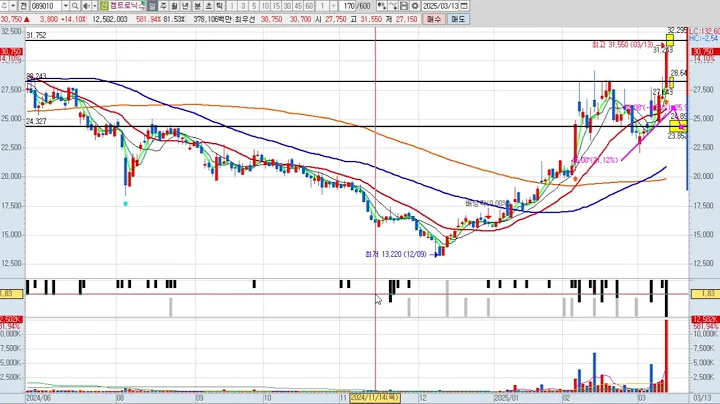Click the cyan arrow marker under August low
720x404 pixels.
126,203
